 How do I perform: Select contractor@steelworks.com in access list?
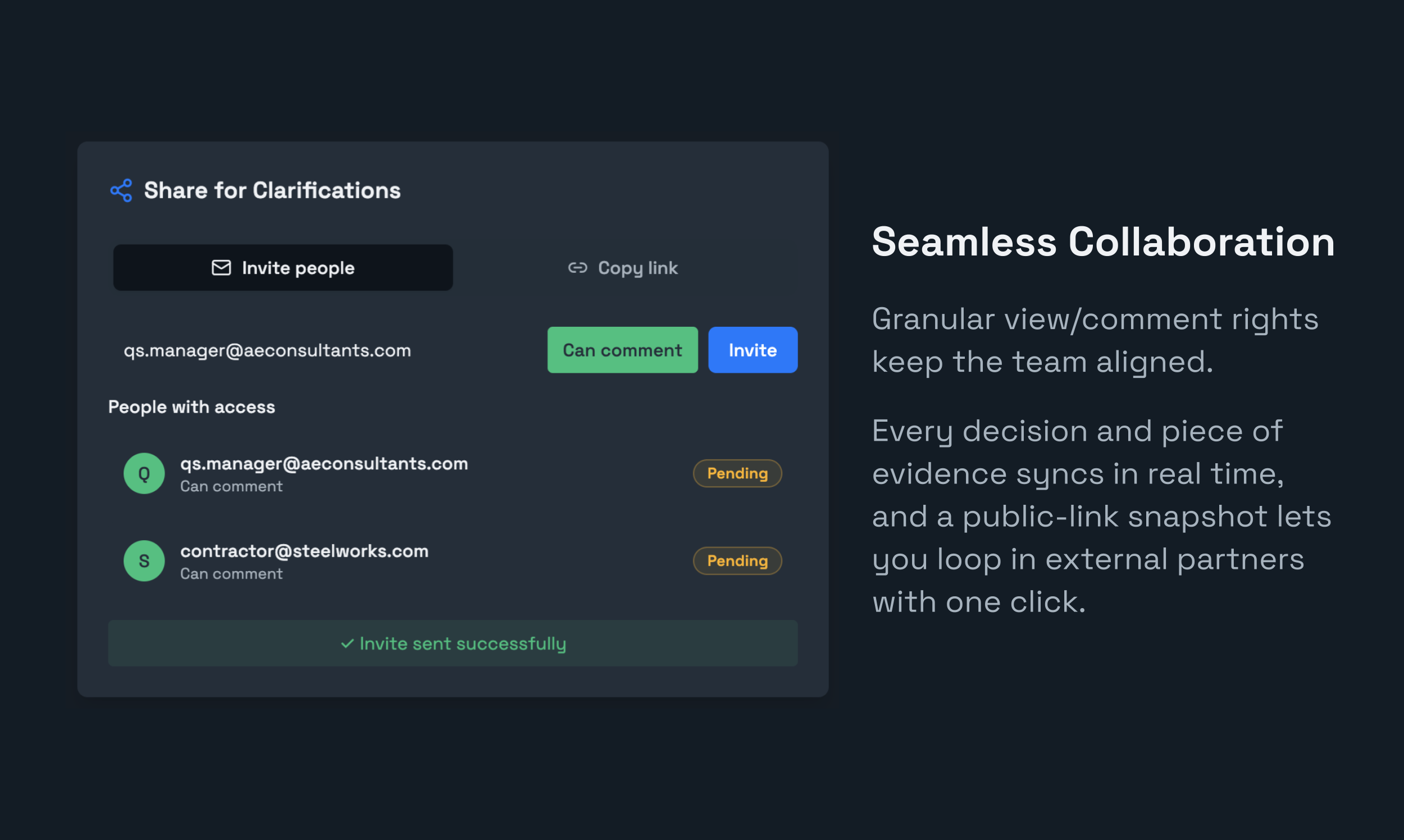(x=304, y=551)
